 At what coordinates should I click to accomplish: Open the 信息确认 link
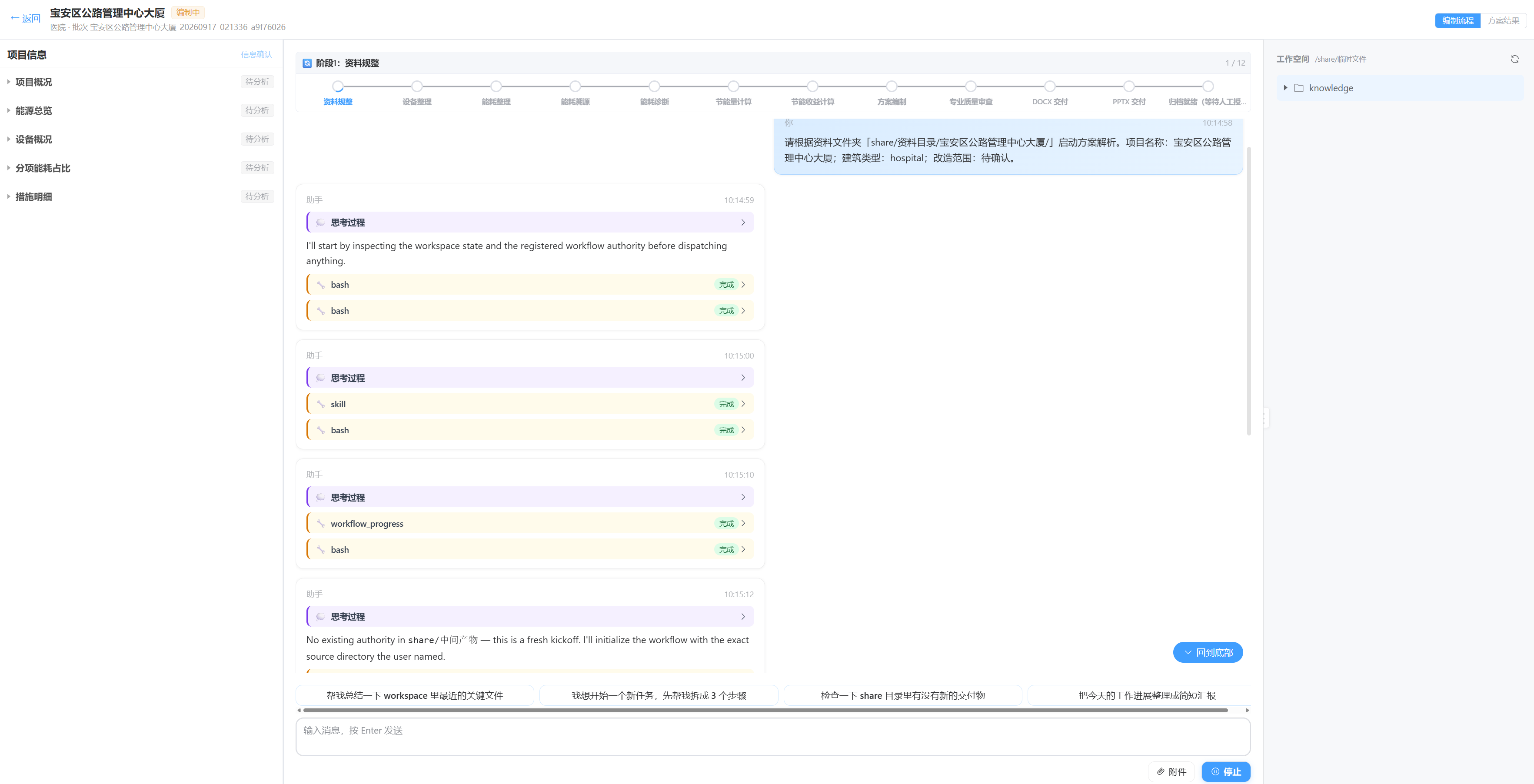[256, 55]
